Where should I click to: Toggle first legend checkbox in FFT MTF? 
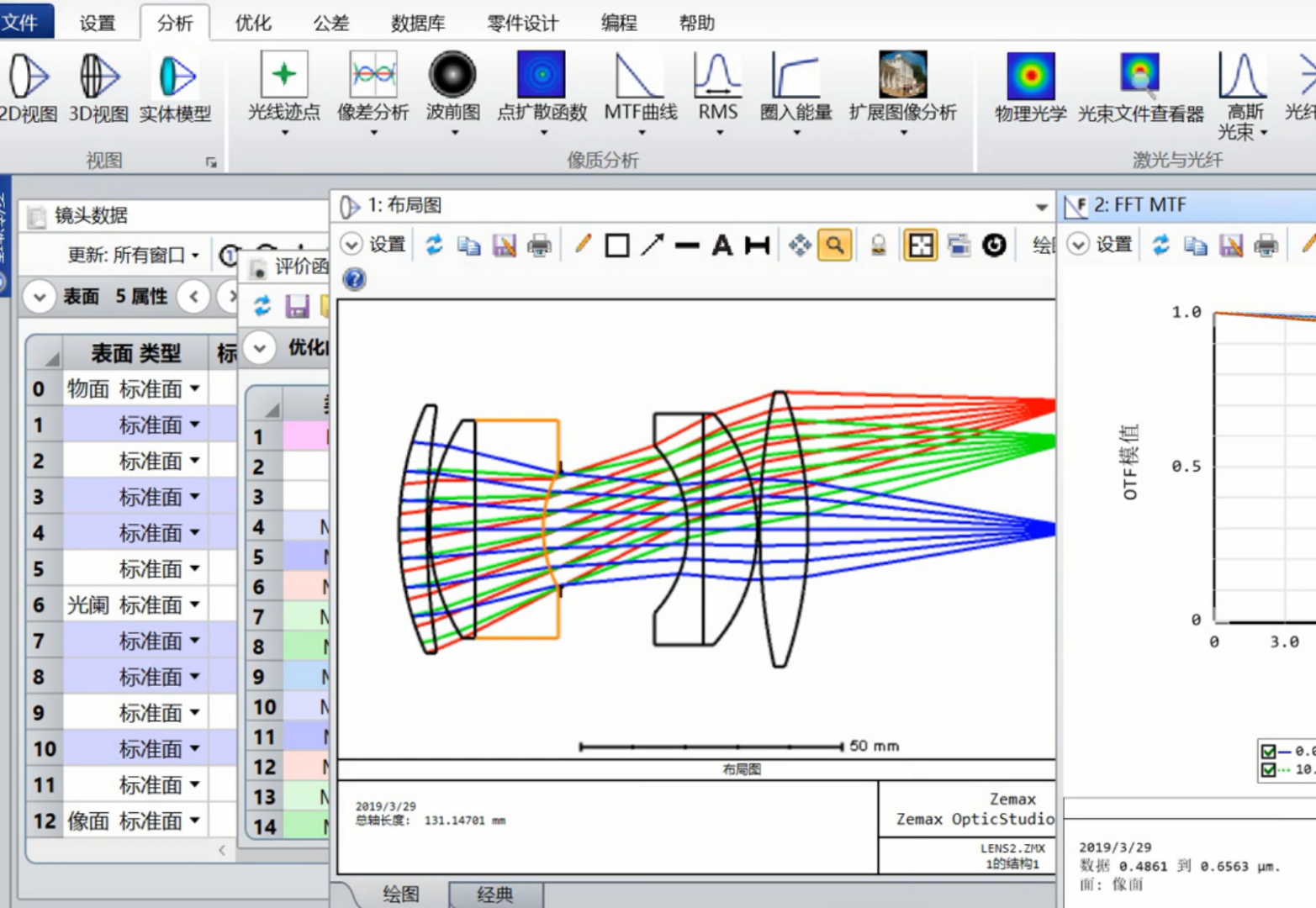(1268, 751)
